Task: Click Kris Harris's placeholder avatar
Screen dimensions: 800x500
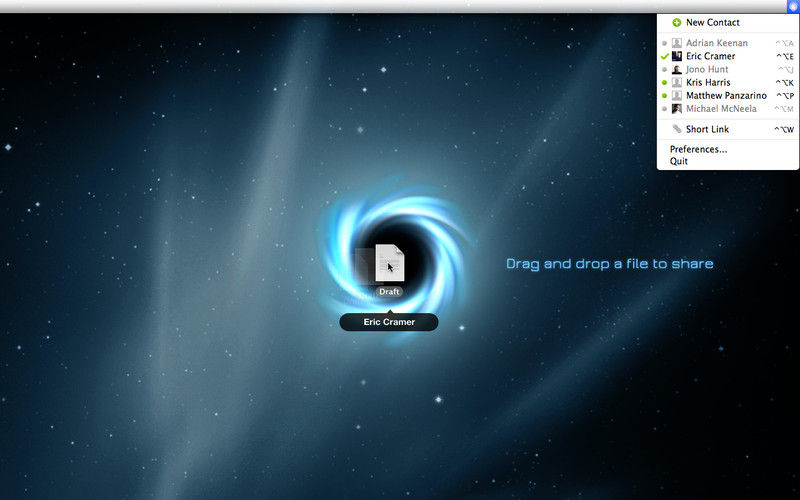Action: click(677, 83)
